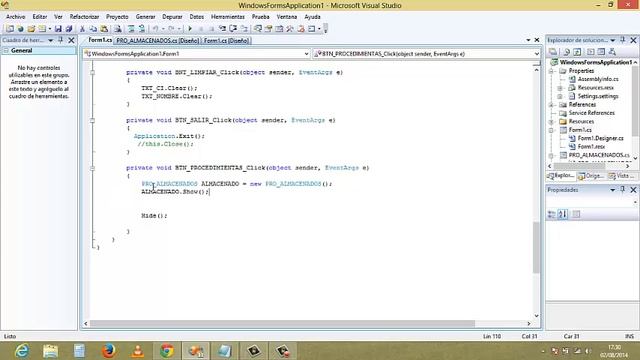
Task: Cut selection using the scissors icon
Action: 82,29
